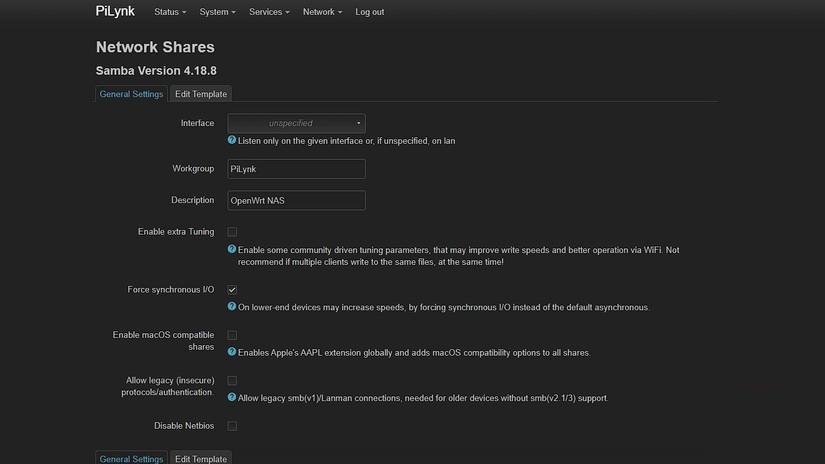This screenshot has width=825, height=464.
Task: Click the help icon under Interface
Action: point(232,140)
